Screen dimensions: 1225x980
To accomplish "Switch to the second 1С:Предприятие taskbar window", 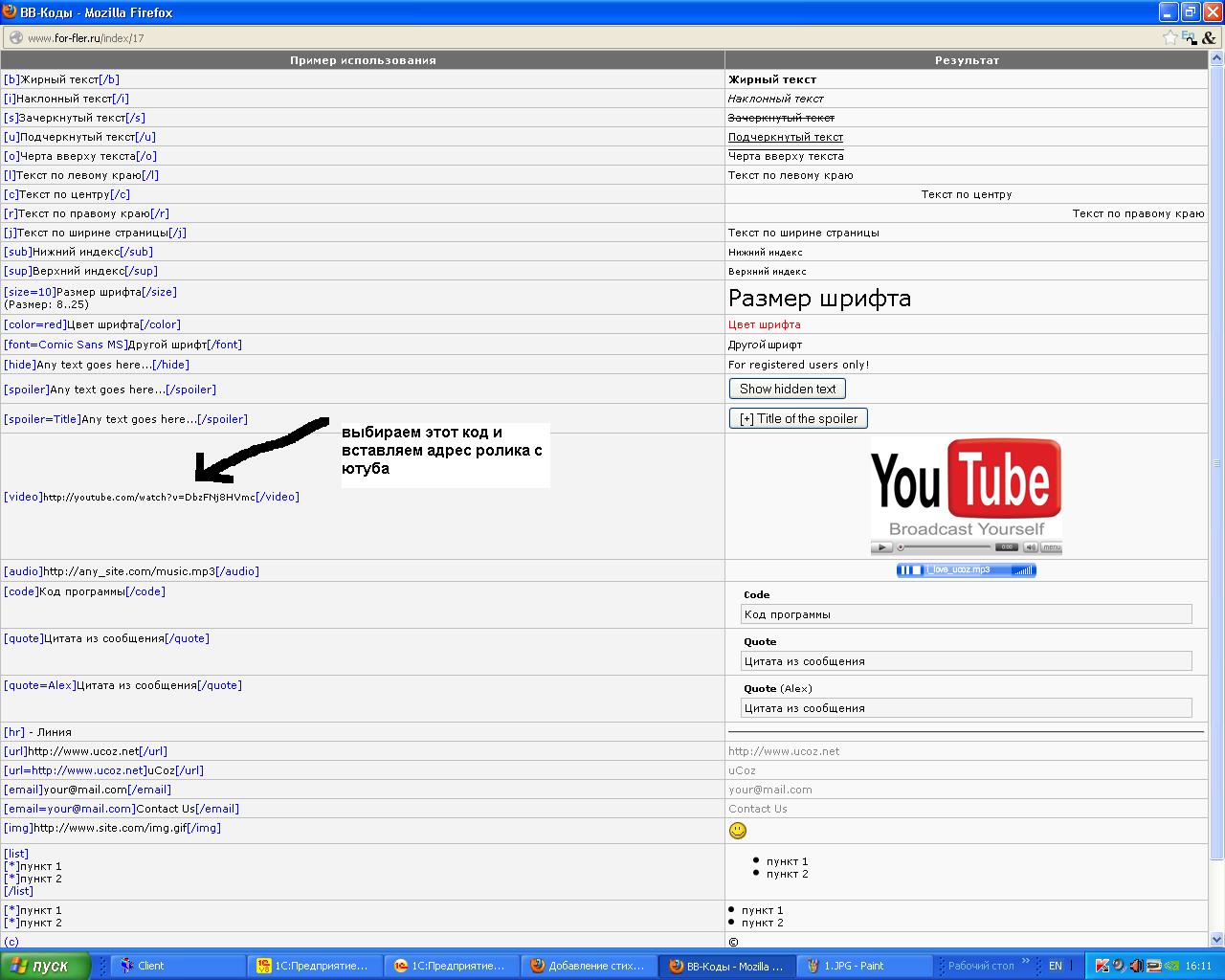I will click(x=452, y=966).
